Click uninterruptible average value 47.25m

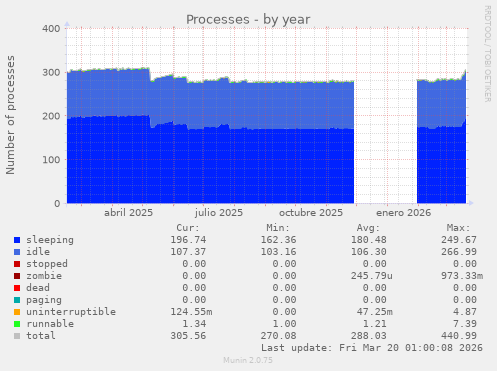tap(375, 312)
